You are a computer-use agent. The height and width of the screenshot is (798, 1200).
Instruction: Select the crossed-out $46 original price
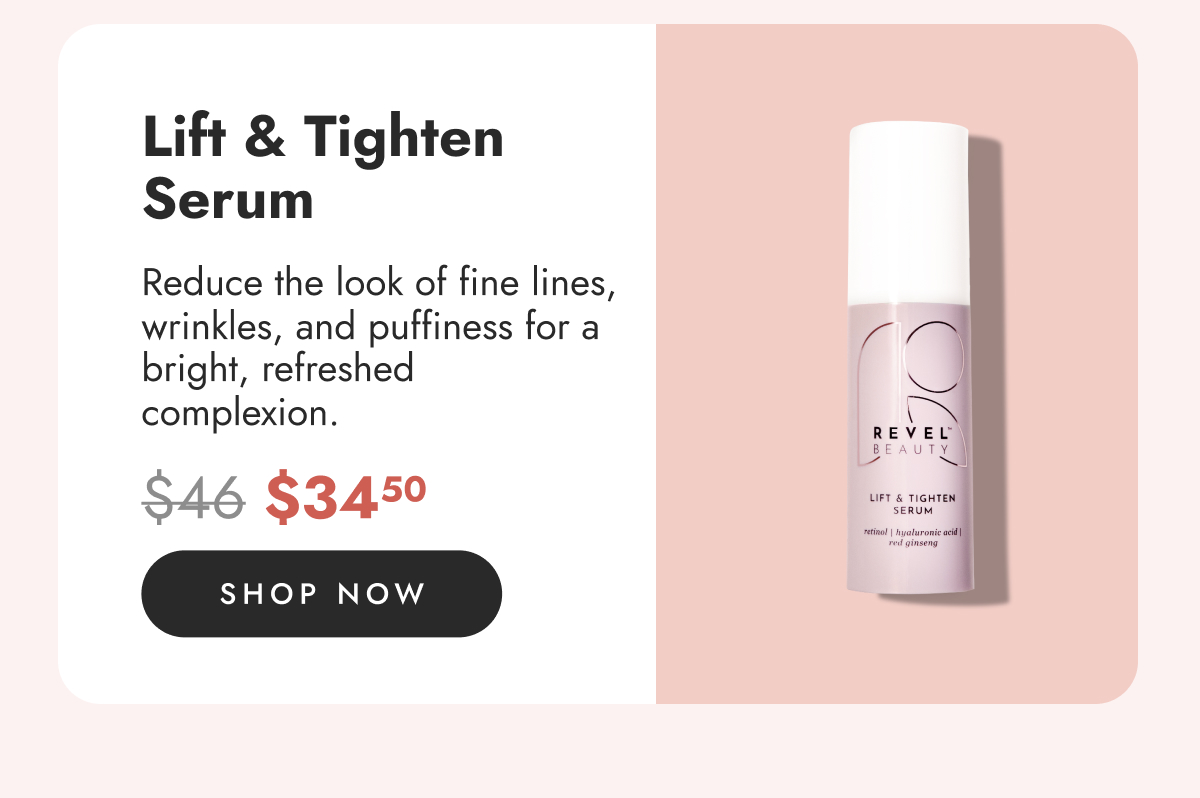click(x=194, y=496)
